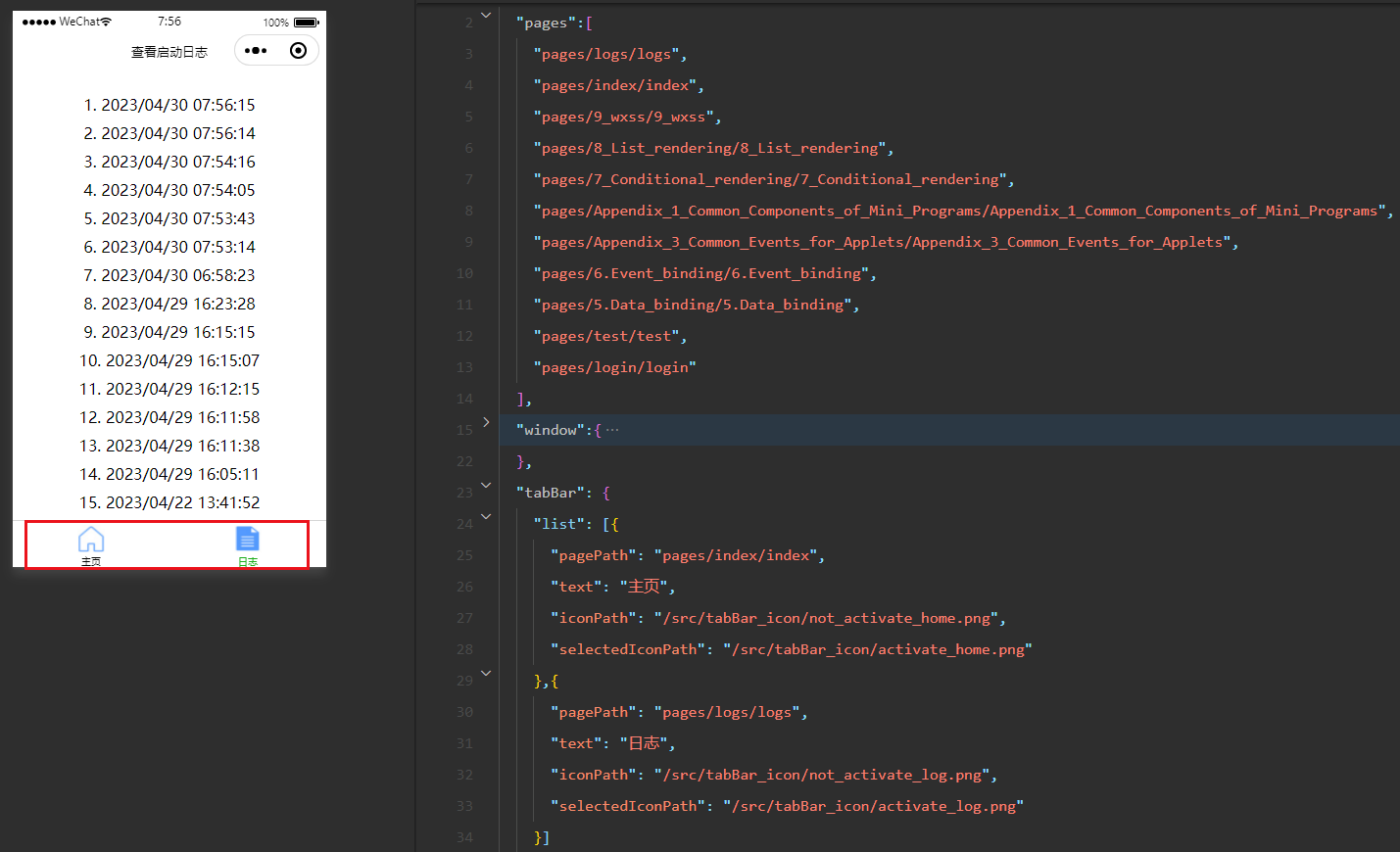Collapse the second tab item object chevron

pos(485,673)
